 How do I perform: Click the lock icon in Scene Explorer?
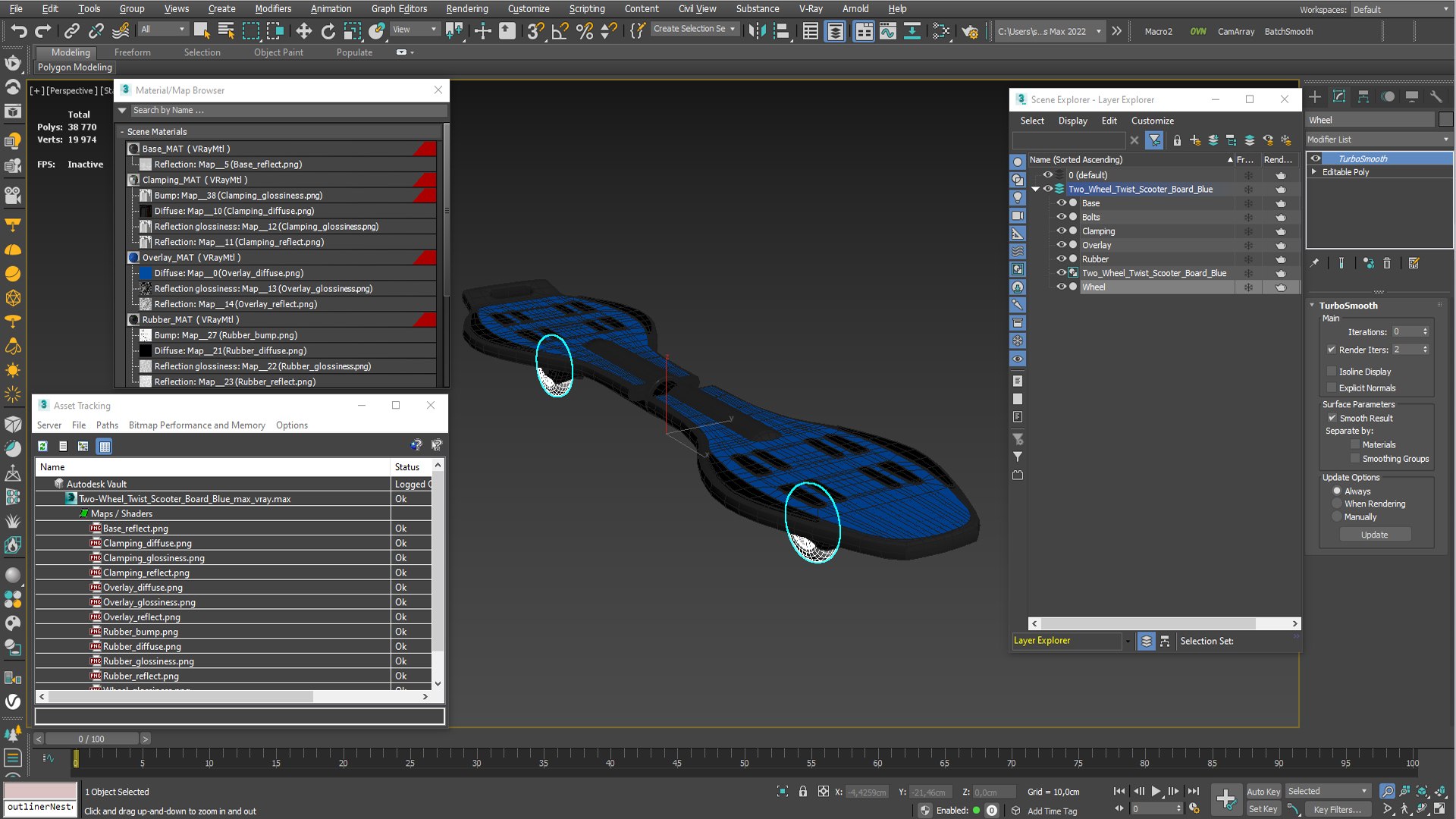(x=1177, y=140)
